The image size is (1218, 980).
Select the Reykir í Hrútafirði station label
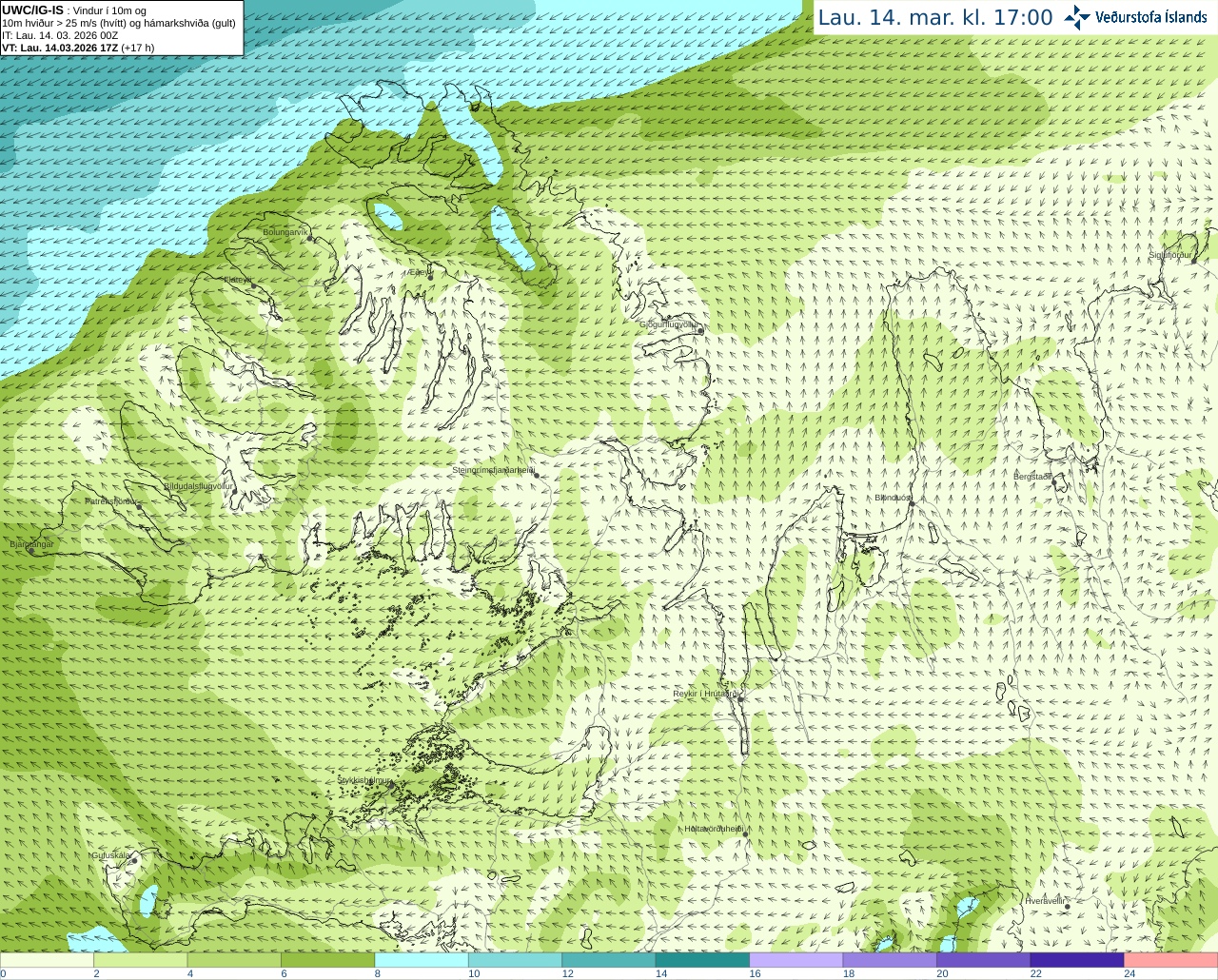click(707, 694)
